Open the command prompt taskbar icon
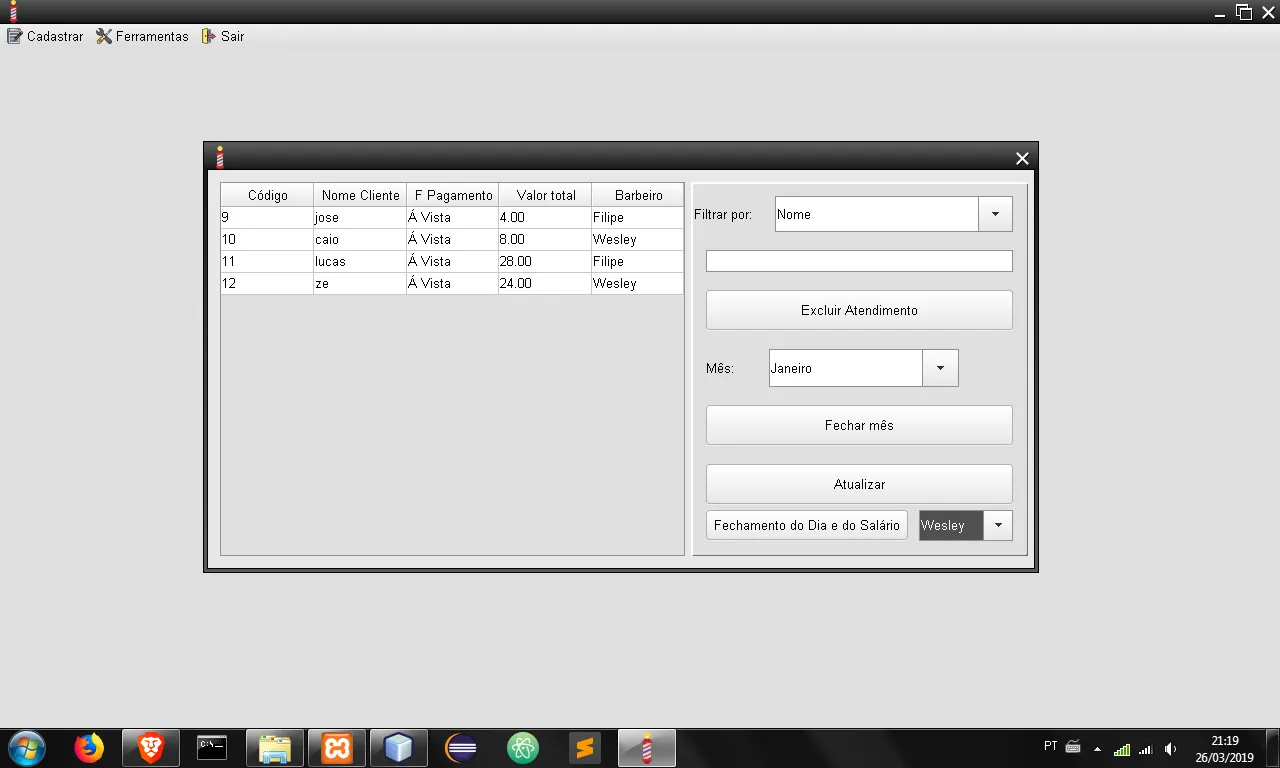The height and width of the screenshot is (768, 1280). (212, 747)
